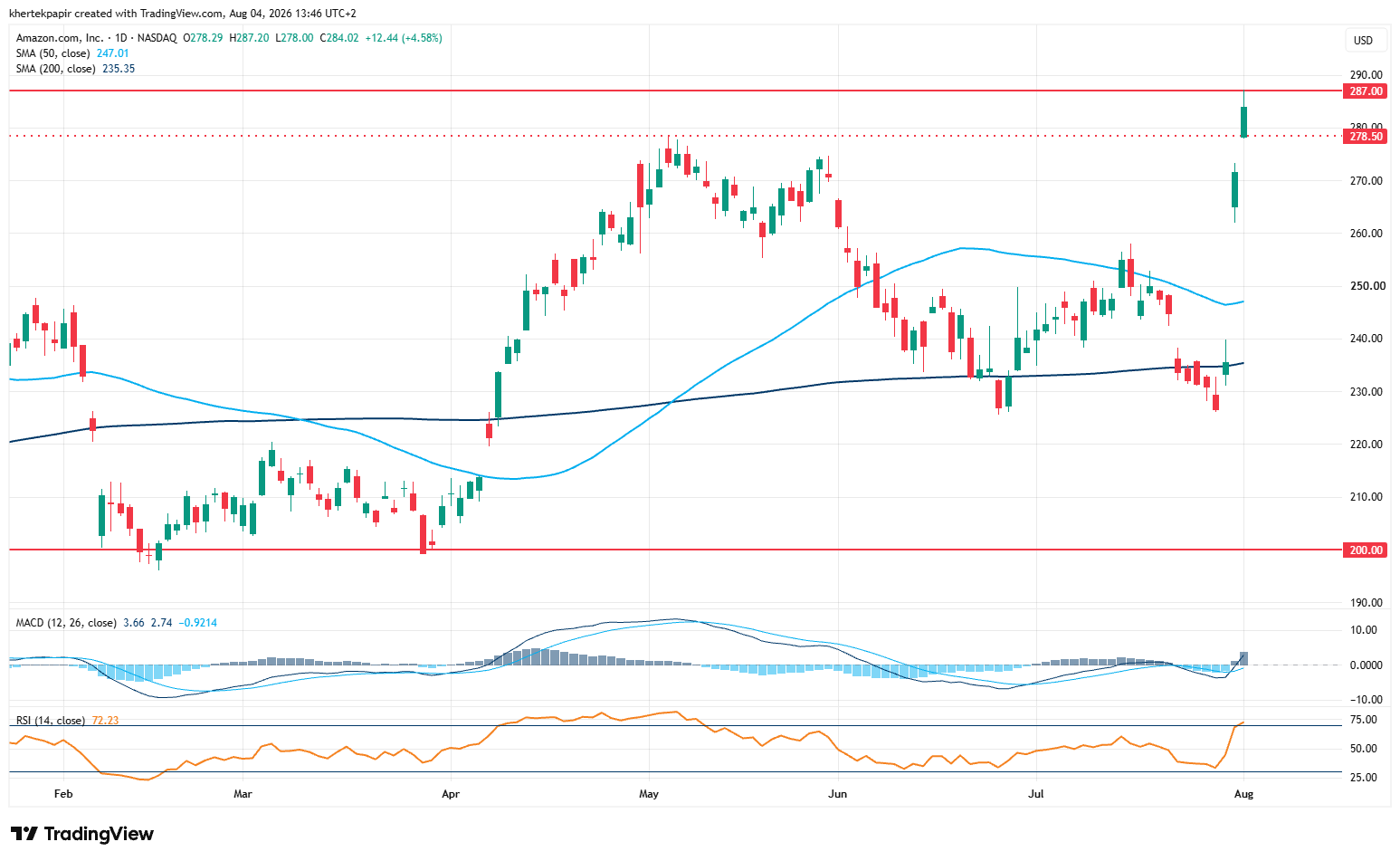Click the May label on the time axis
The width and height of the screenshot is (1400, 861).
pyautogui.click(x=649, y=794)
